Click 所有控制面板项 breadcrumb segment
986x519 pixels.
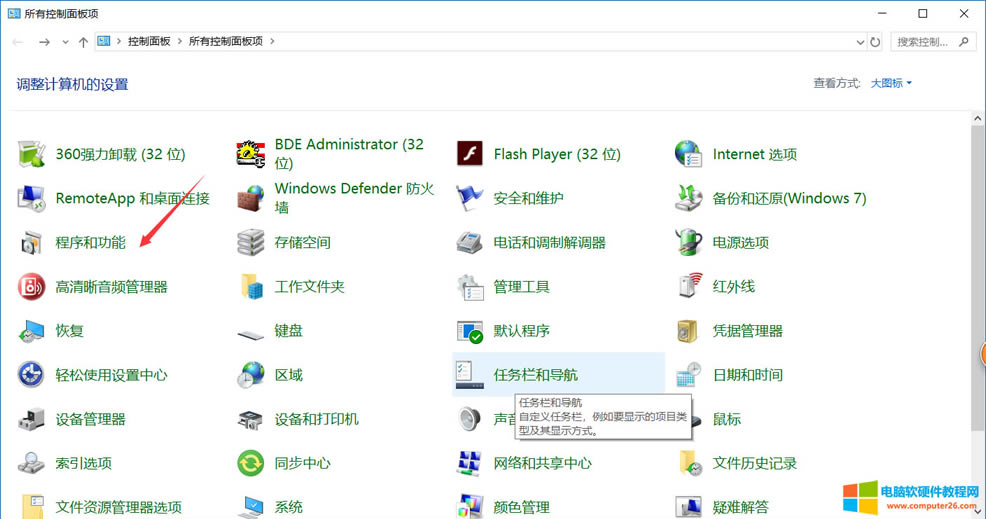[229, 42]
